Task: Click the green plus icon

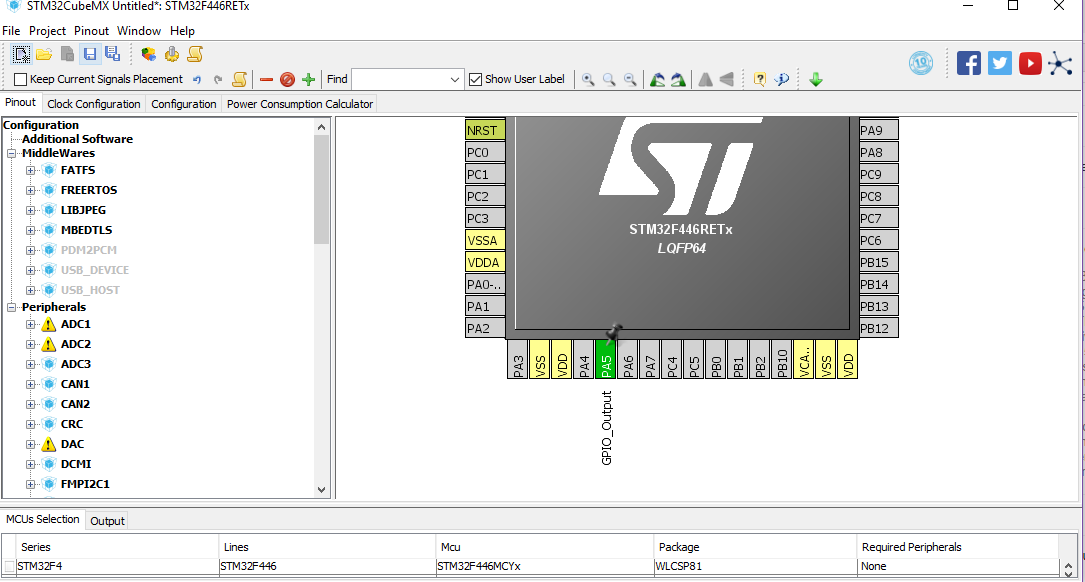Action: [309, 80]
